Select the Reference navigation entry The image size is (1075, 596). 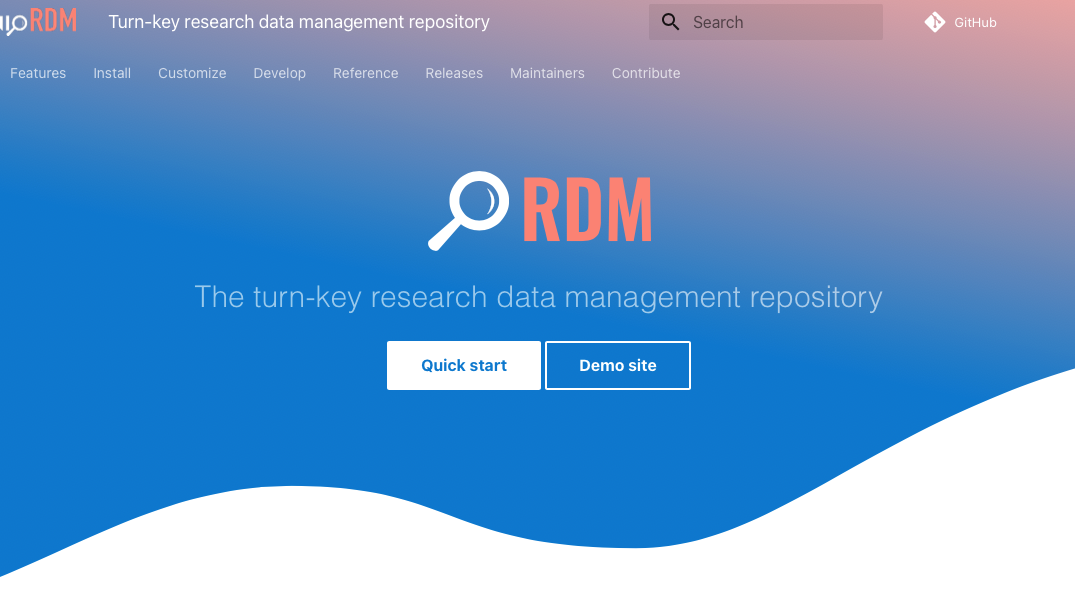365,73
